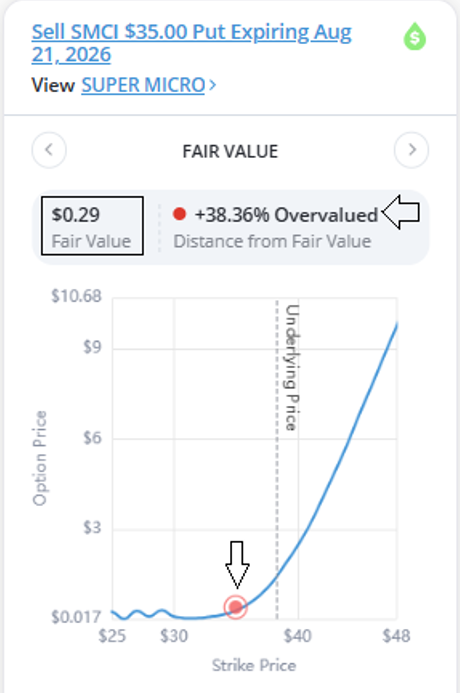Viewport: 460px width, 693px height.
Task: Click the $30 strike price axis label
Action: [x=174, y=636]
